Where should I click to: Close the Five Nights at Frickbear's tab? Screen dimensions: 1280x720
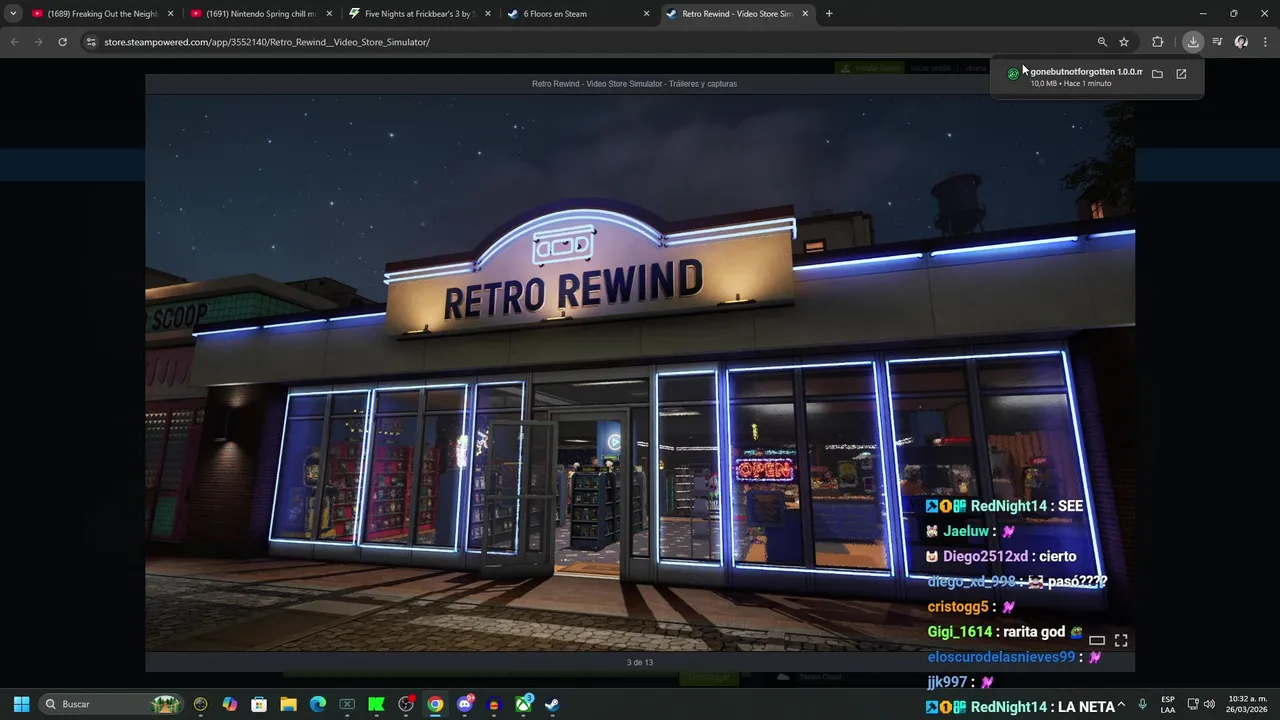[488, 14]
